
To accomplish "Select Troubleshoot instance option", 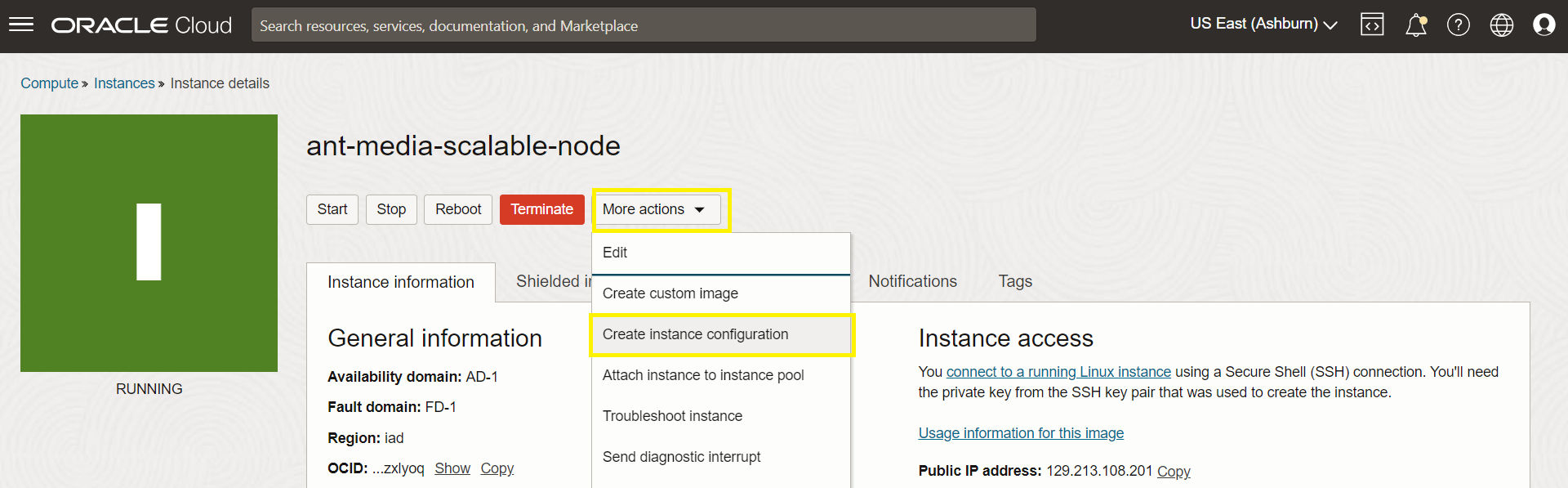I will [721, 416].
